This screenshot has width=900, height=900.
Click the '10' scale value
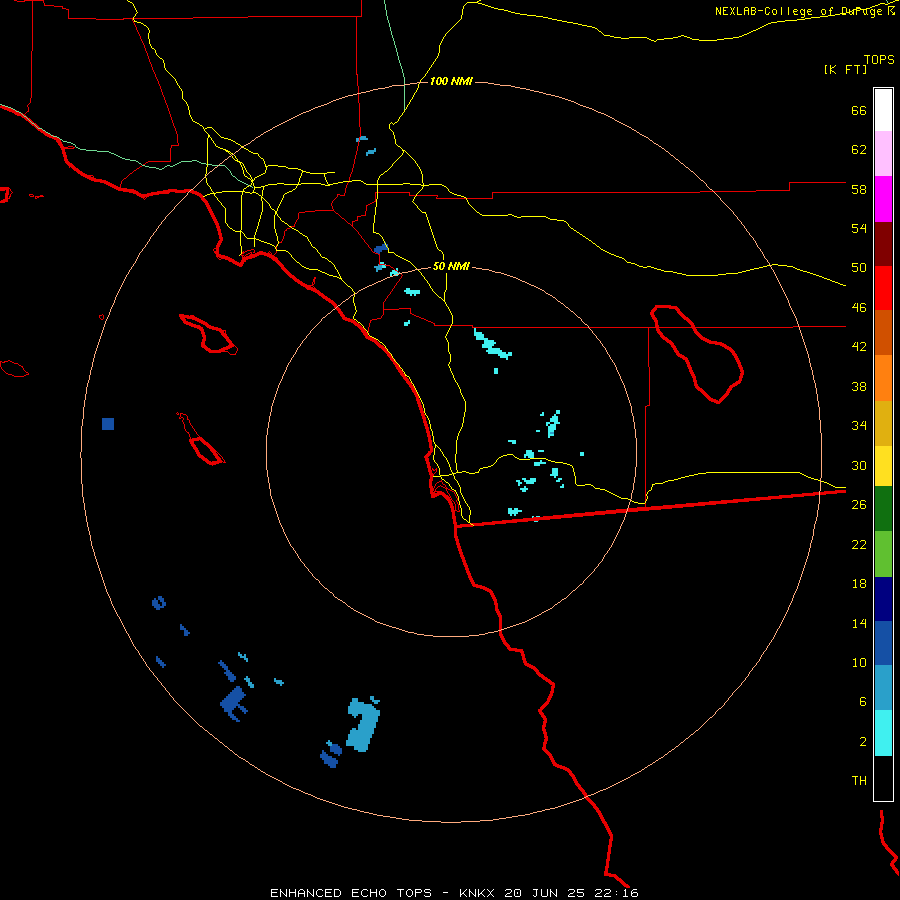[x=859, y=662]
